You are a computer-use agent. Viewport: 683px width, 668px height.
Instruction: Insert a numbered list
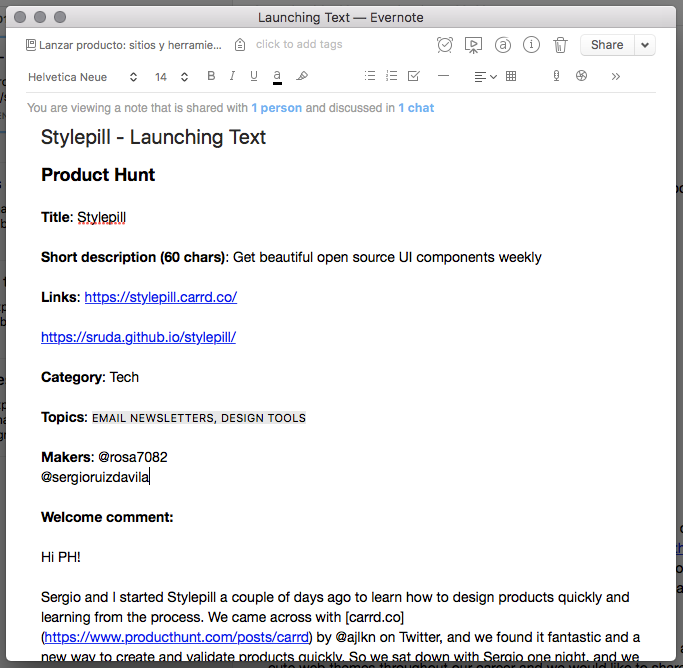pyautogui.click(x=392, y=76)
